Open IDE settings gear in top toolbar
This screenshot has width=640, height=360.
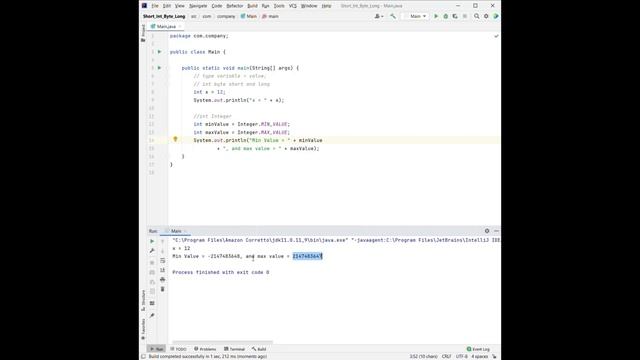[486, 16]
